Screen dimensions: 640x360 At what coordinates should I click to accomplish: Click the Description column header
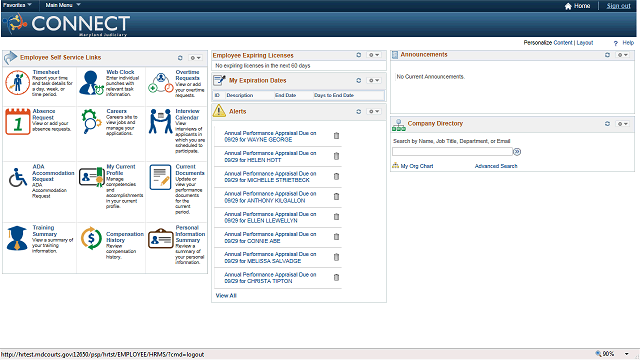click(240, 95)
